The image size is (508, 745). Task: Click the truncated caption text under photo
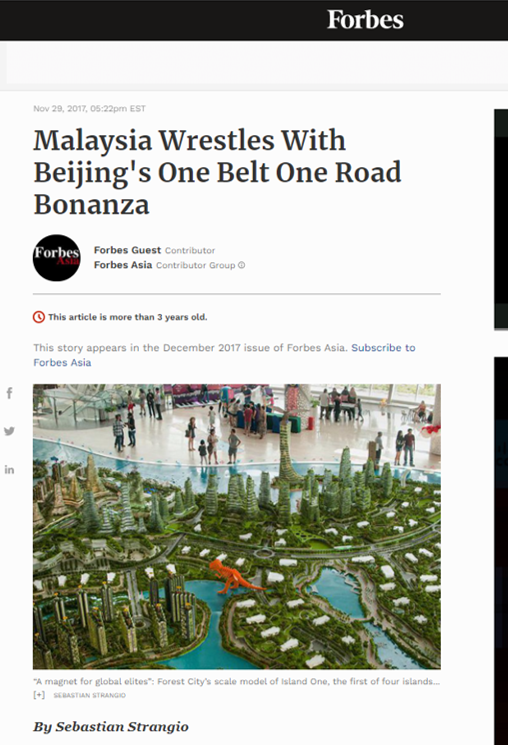[236, 681]
